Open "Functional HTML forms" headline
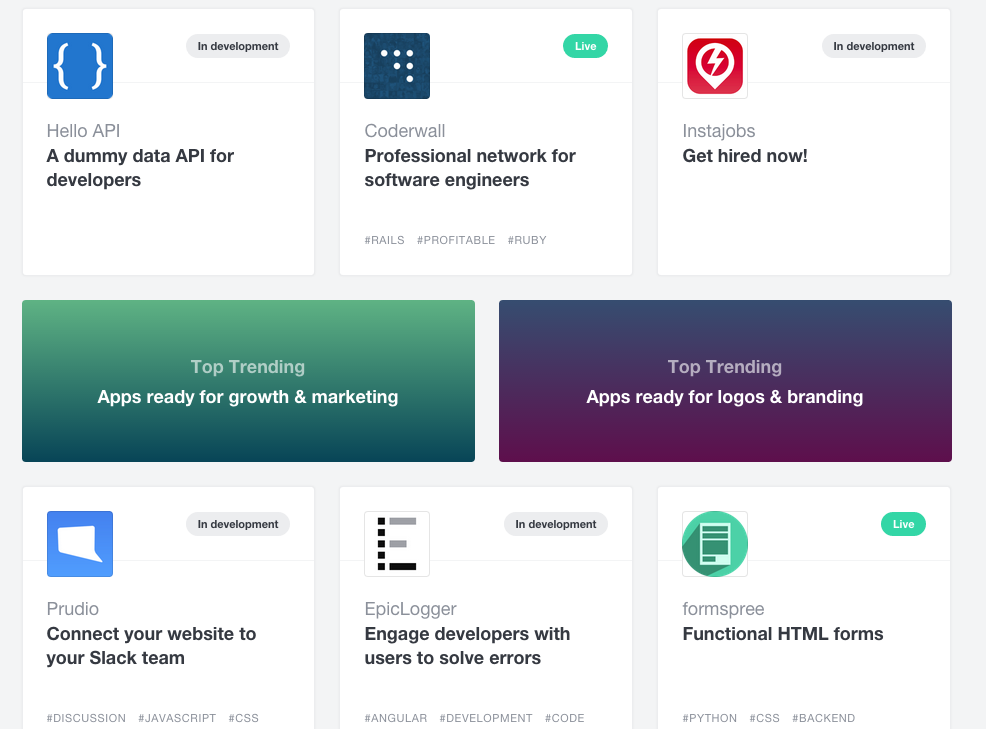986x729 pixels. (783, 634)
